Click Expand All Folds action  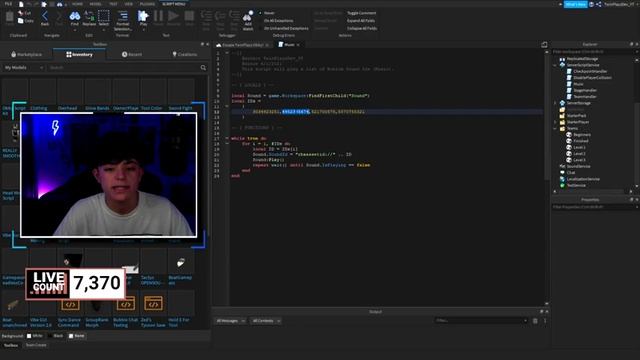tap(361, 20)
